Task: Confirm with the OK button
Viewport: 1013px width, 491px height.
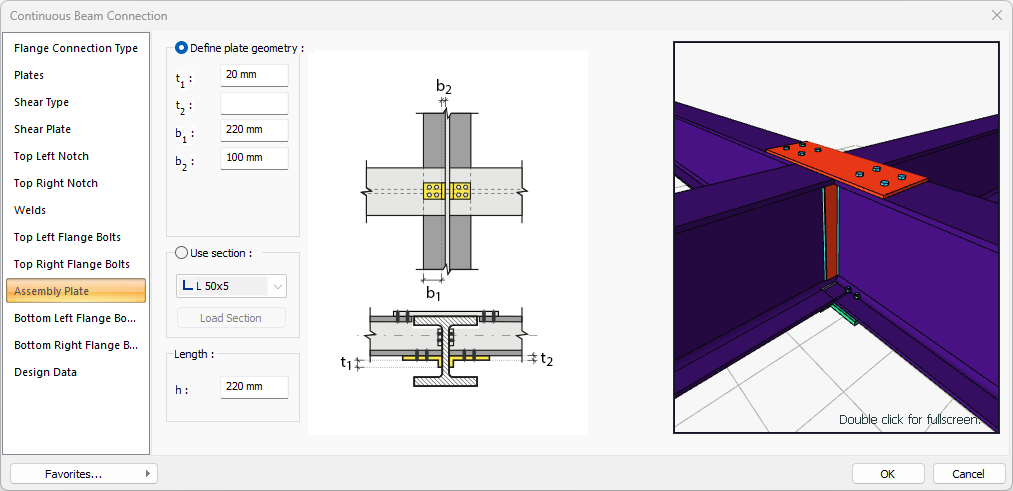Action: tap(888, 474)
